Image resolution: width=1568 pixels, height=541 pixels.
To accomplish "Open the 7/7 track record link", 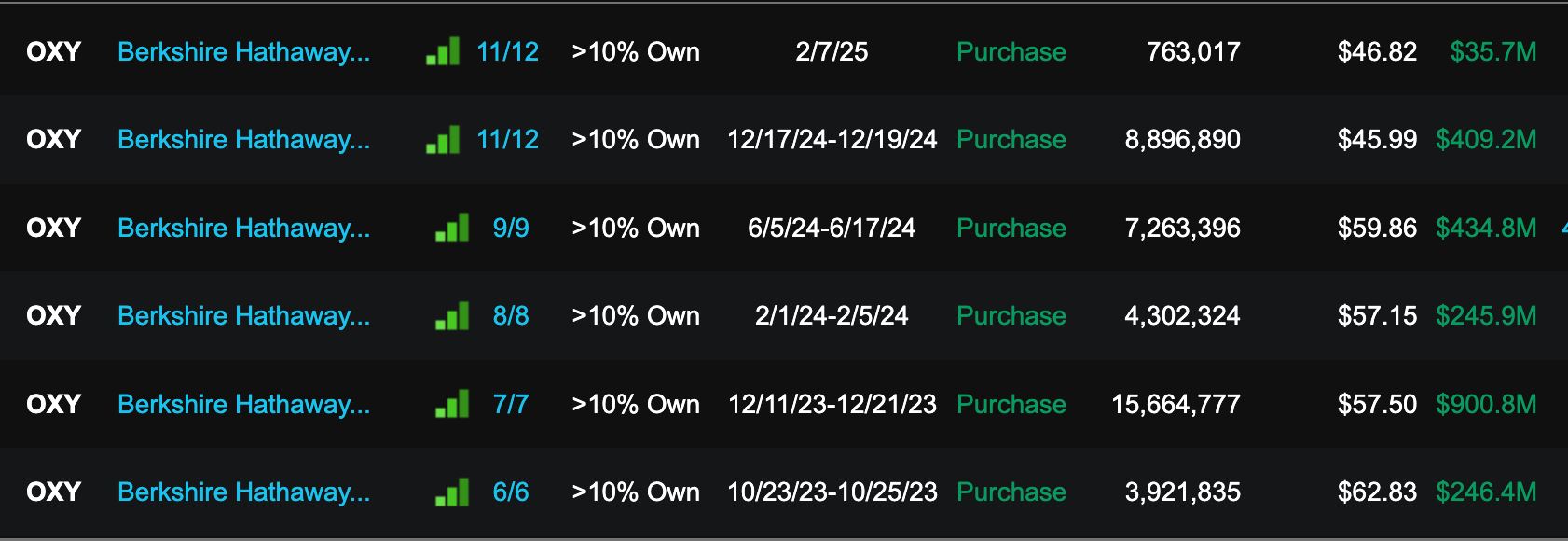I will tap(511, 405).
